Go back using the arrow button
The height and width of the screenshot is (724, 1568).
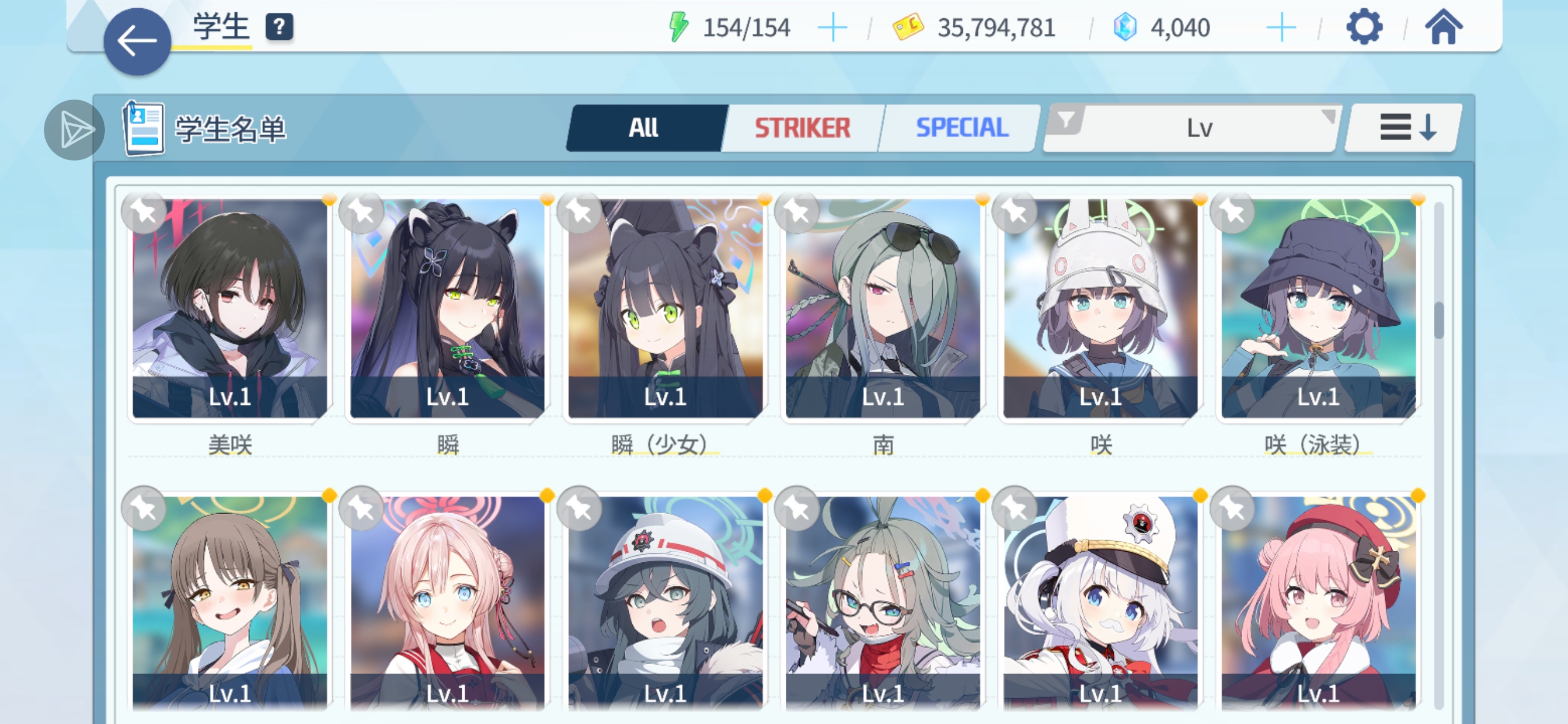pyautogui.click(x=137, y=42)
